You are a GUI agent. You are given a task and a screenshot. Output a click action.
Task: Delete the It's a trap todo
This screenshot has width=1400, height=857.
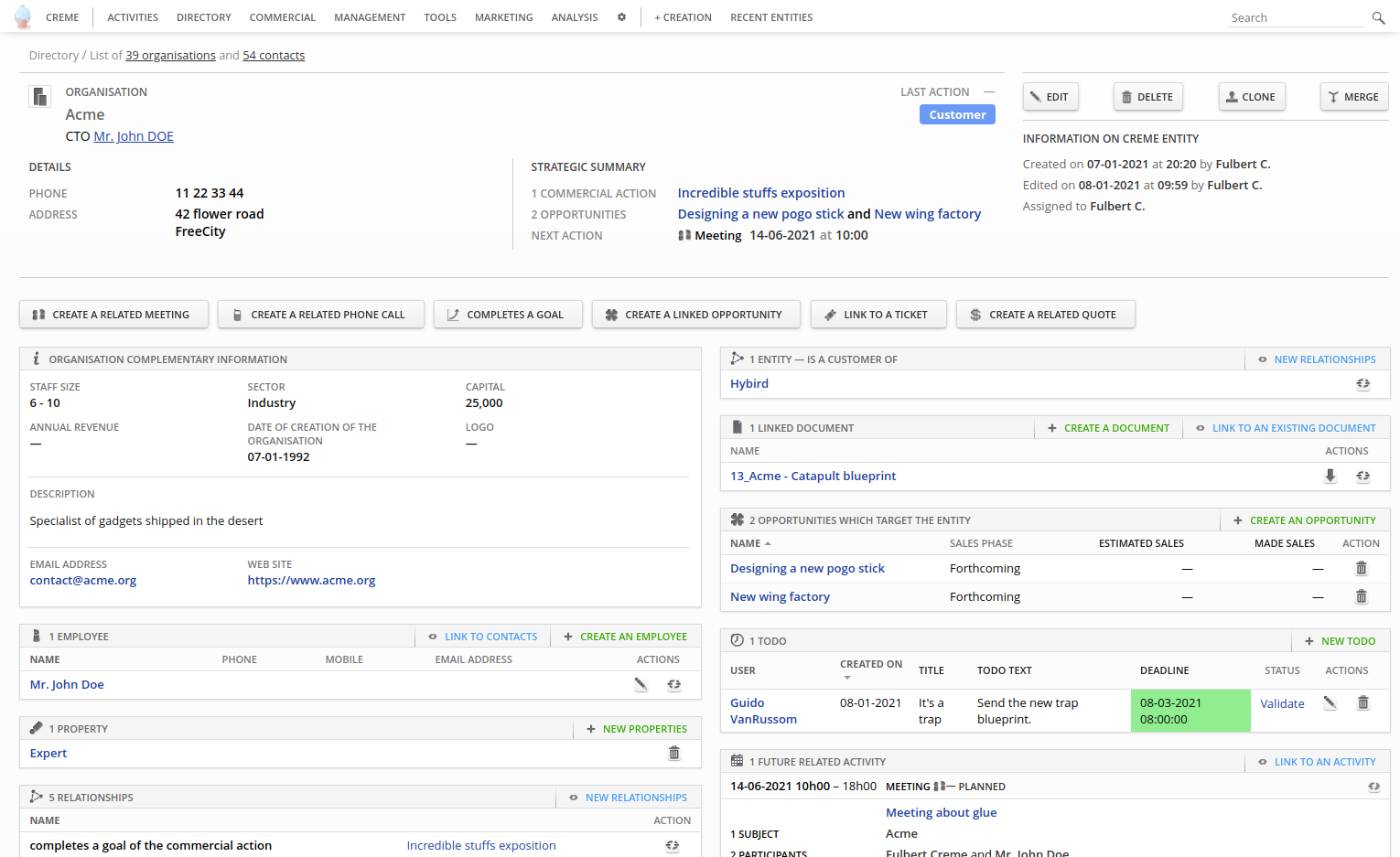point(1362,702)
